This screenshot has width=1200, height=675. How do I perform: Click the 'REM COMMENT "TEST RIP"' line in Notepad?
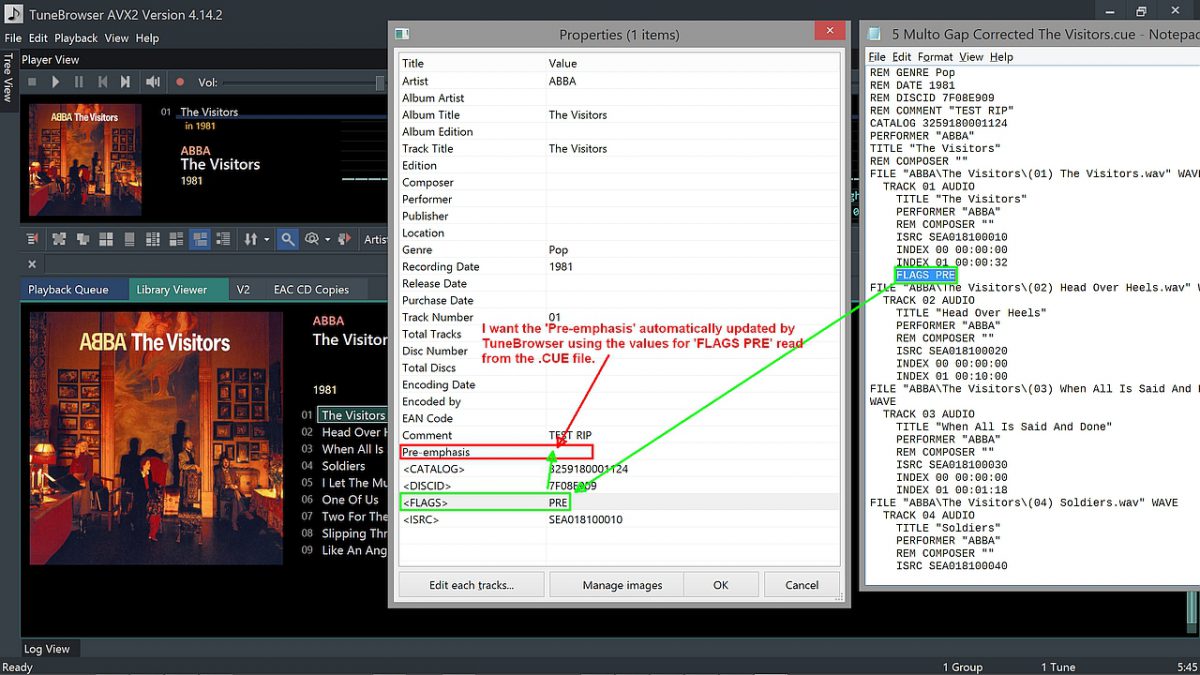pyautogui.click(x=941, y=110)
